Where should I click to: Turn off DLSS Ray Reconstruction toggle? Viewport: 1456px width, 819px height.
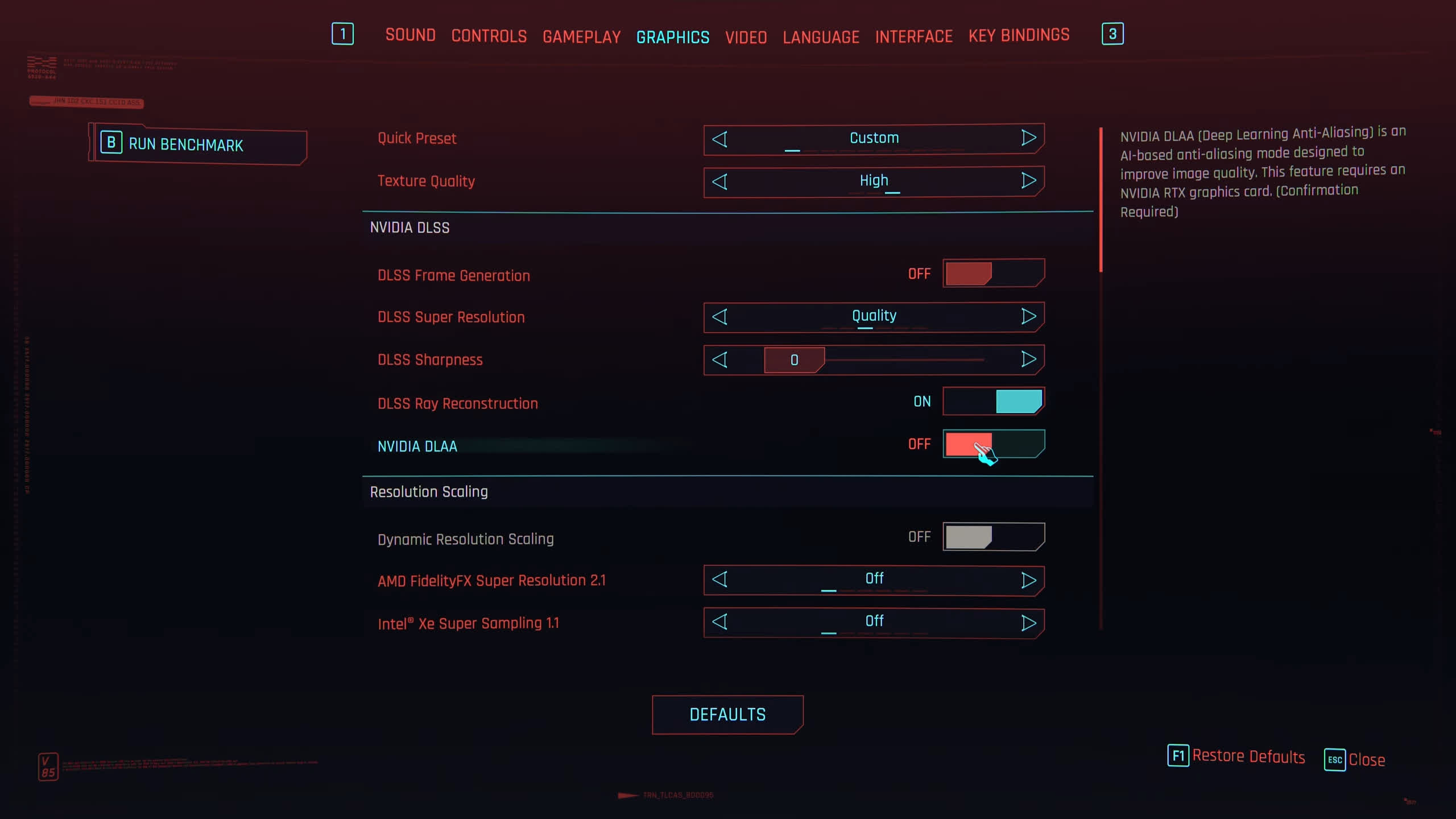(x=994, y=402)
